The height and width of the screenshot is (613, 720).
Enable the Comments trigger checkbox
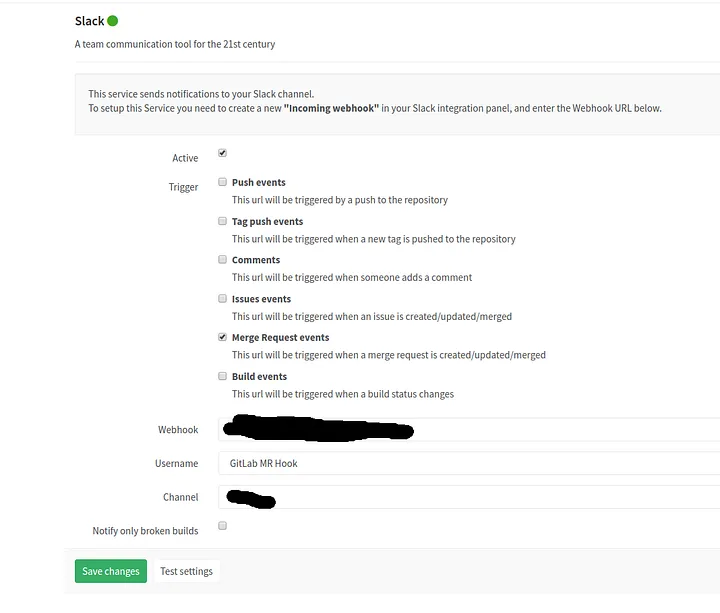222,259
